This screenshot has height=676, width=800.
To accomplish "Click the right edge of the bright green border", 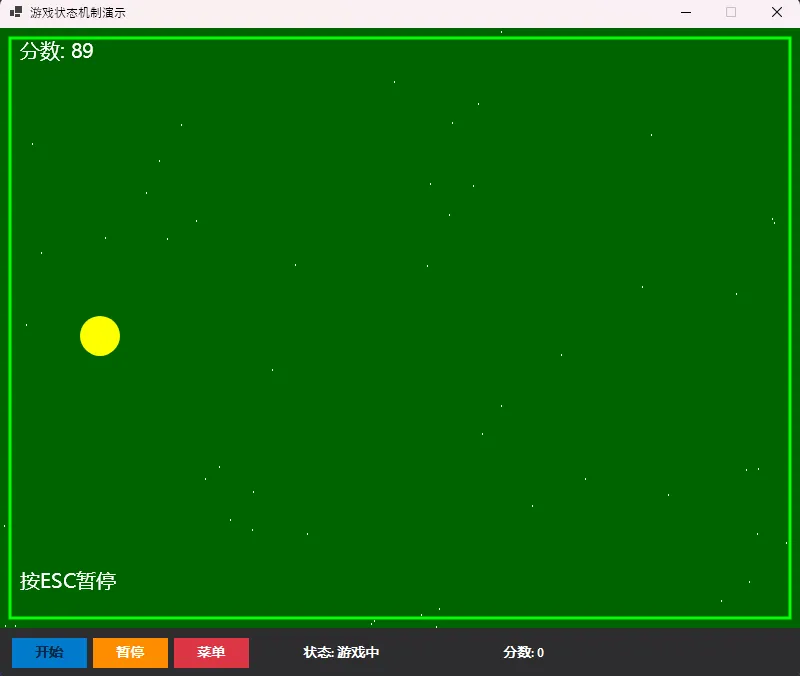I will 790,330.
